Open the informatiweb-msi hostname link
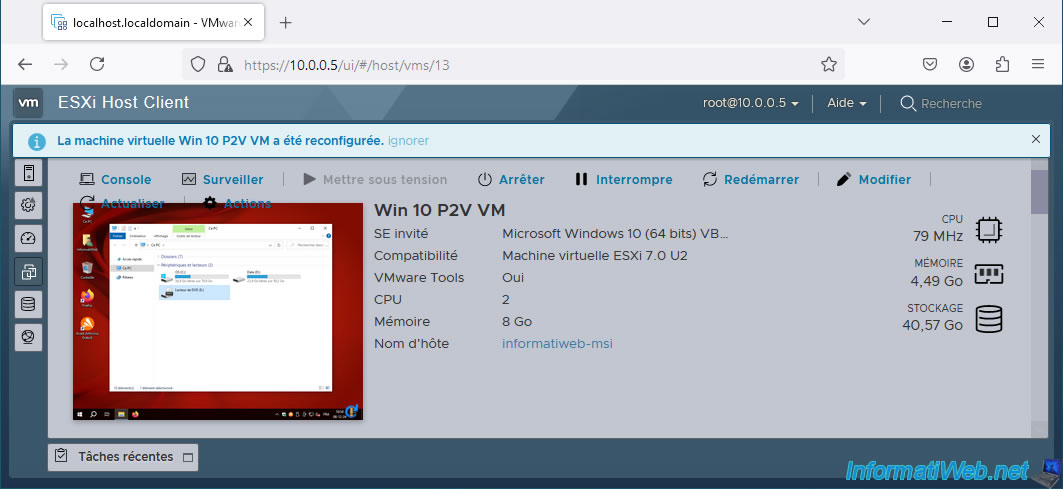Image resolution: width=1063 pixels, height=489 pixels. (x=557, y=344)
